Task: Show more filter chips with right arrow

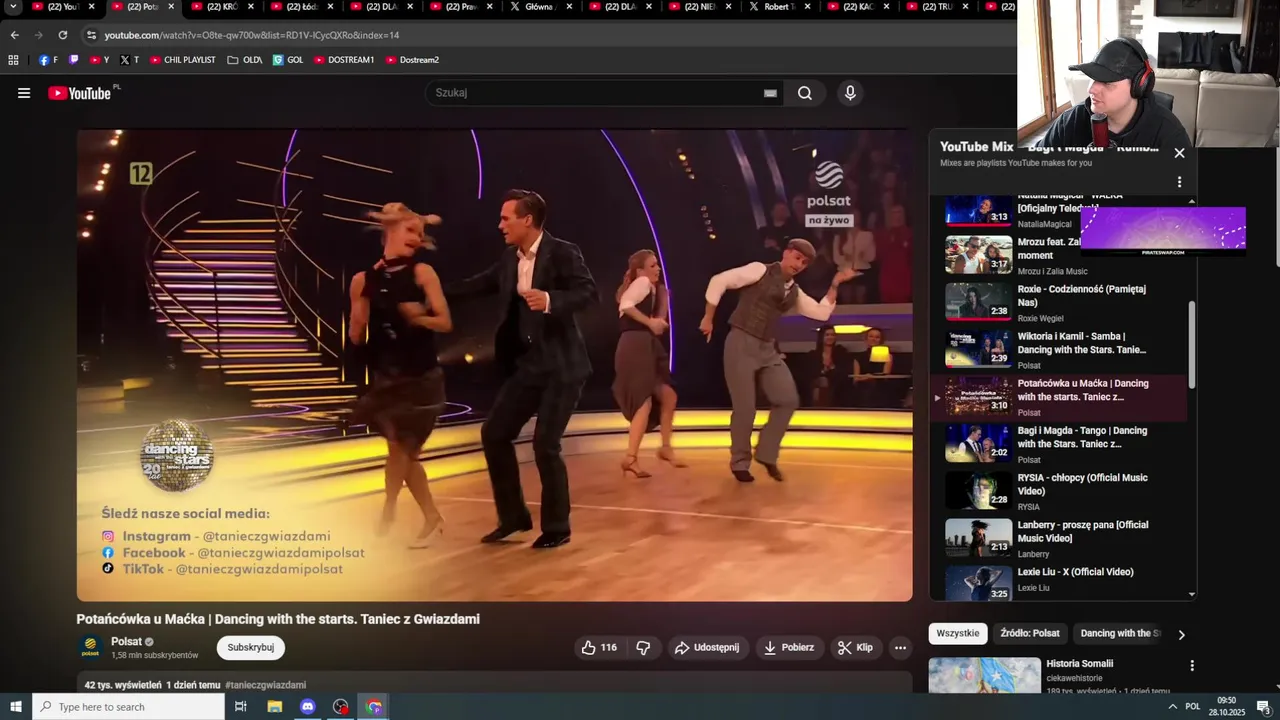Action: click(x=1181, y=634)
